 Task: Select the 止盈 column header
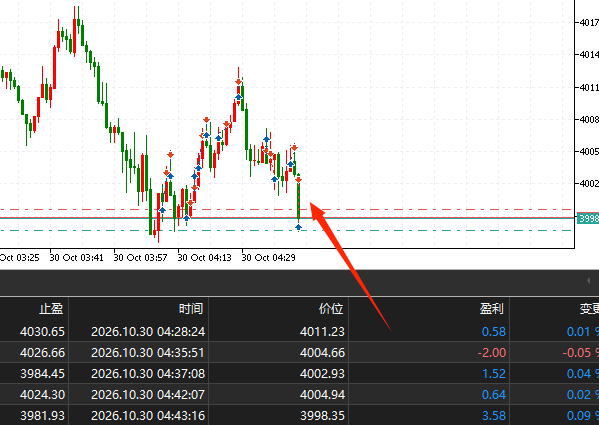coord(51,309)
